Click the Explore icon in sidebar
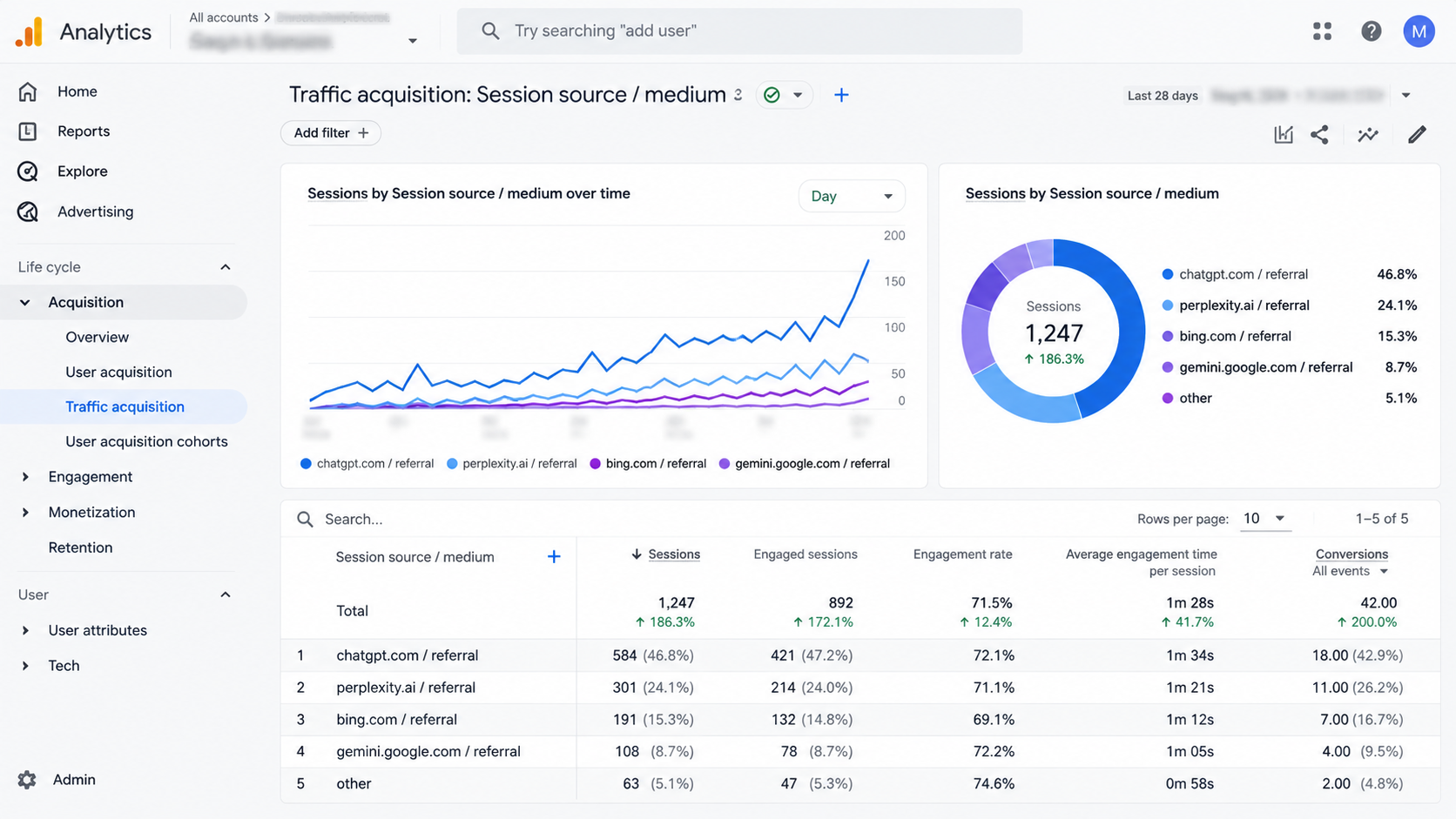 (x=28, y=171)
